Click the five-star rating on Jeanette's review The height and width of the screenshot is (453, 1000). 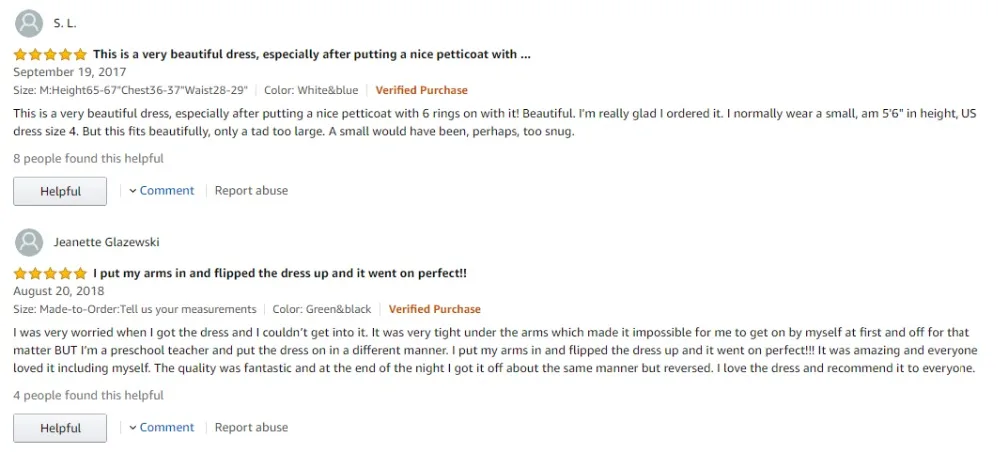pyautogui.click(x=50, y=273)
